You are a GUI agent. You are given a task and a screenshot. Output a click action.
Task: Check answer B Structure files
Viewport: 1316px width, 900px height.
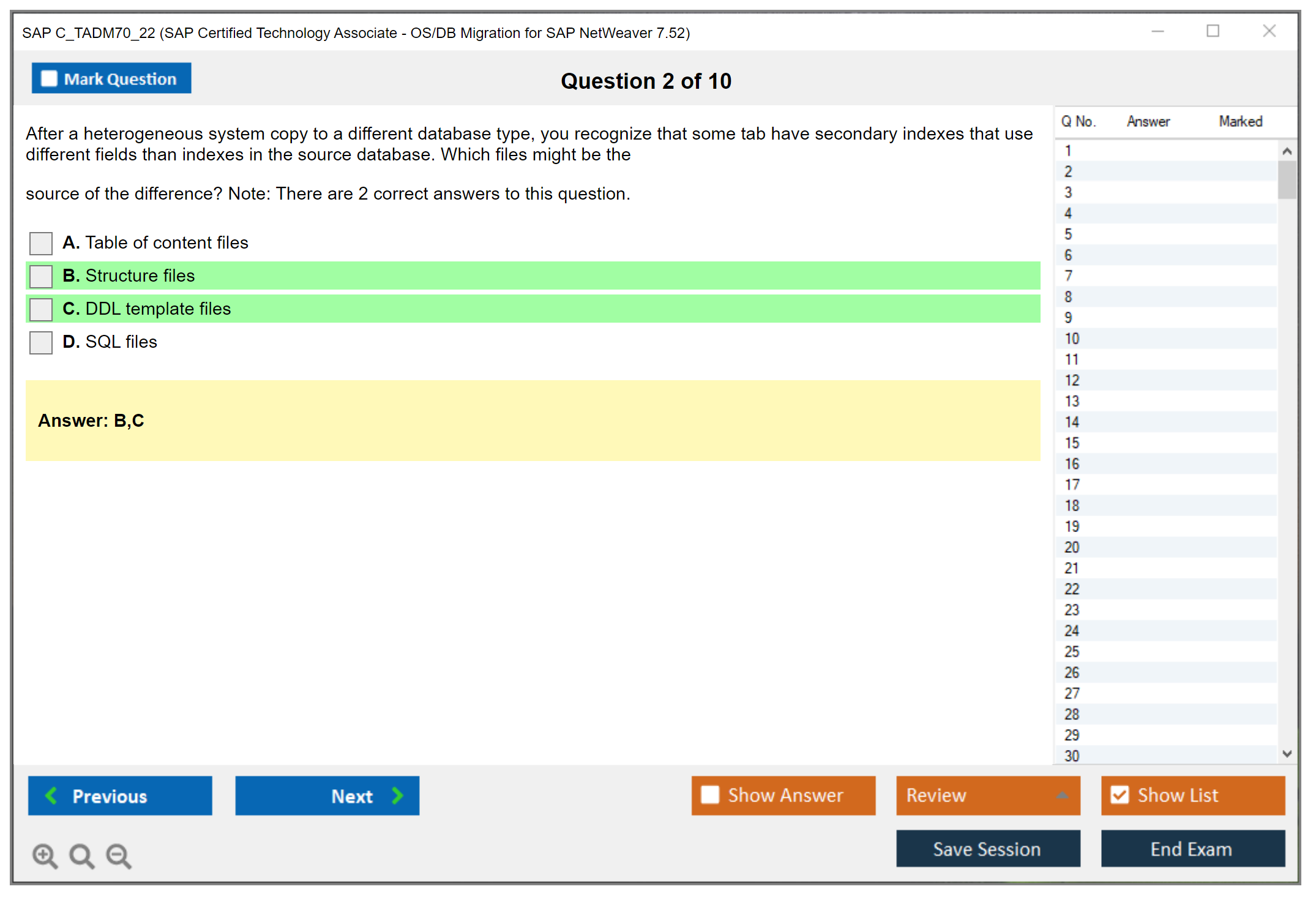(x=41, y=276)
